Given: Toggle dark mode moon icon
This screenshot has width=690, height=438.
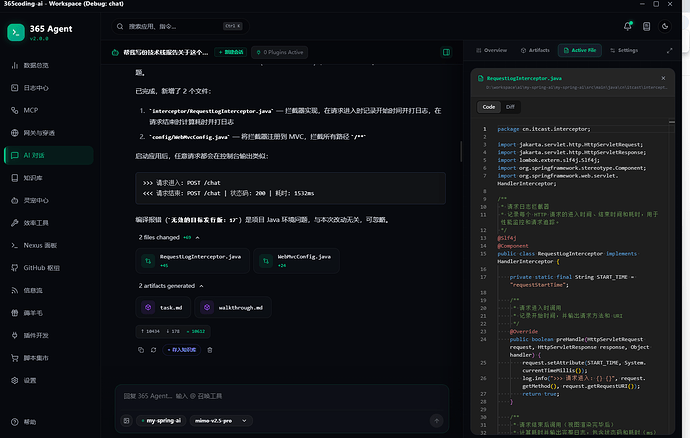Looking at the screenshot, I should click(x=665, y=26).
